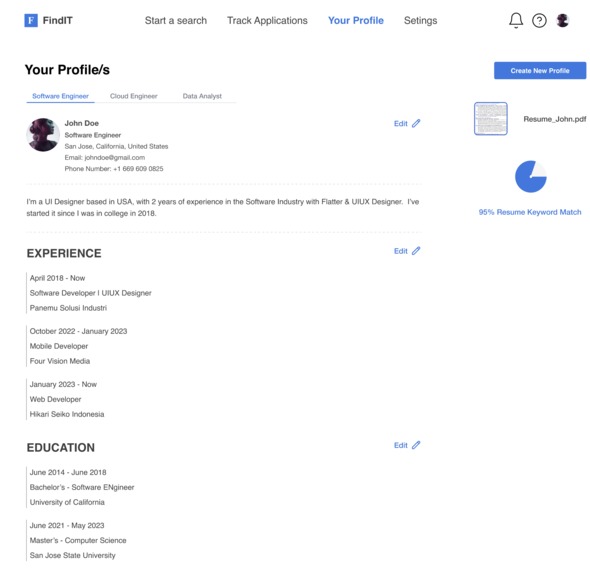Select Your Profile navigation item
The image size is (590, 573).
pos(356,20)
